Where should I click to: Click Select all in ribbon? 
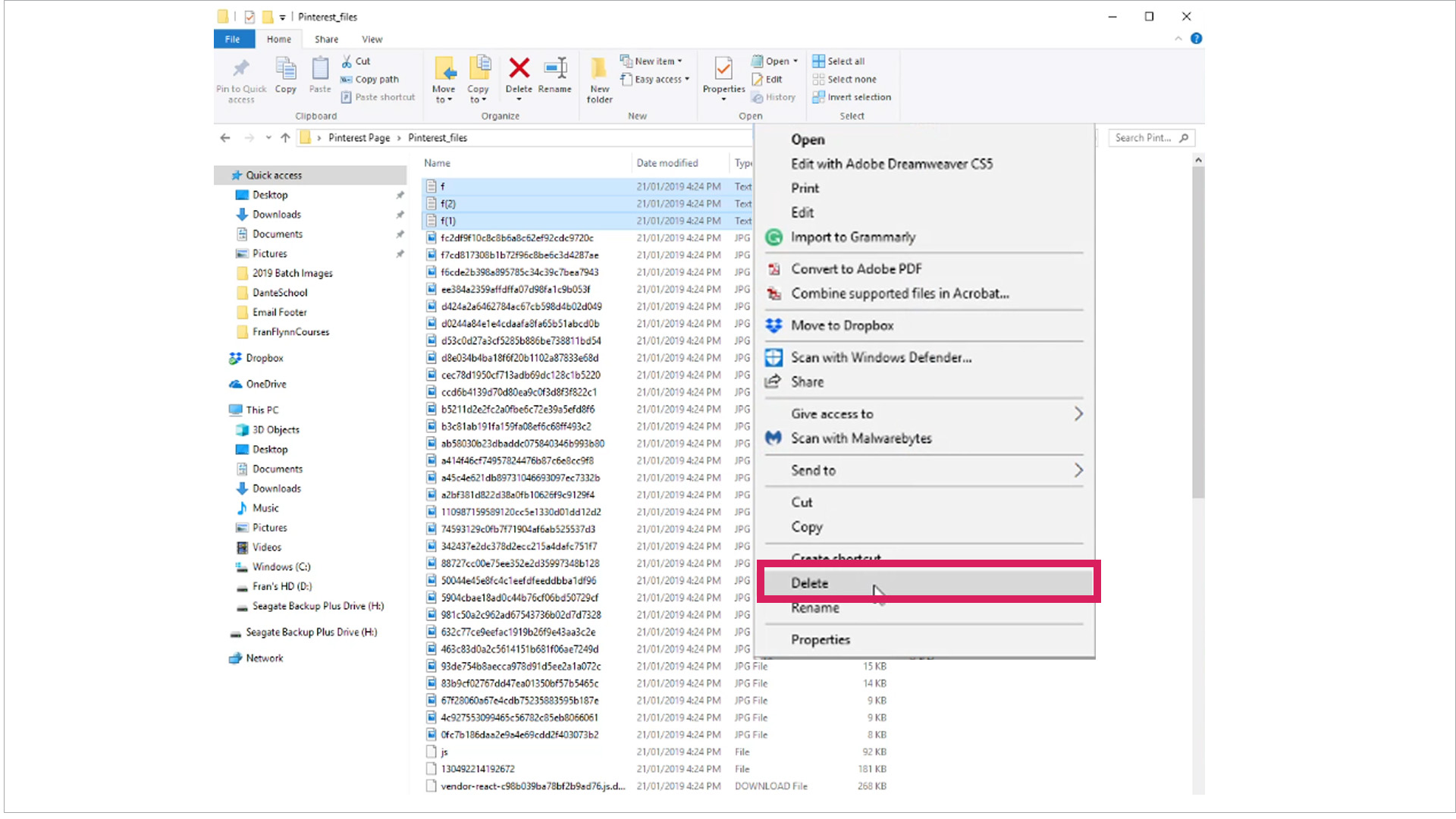coord(839,61)
